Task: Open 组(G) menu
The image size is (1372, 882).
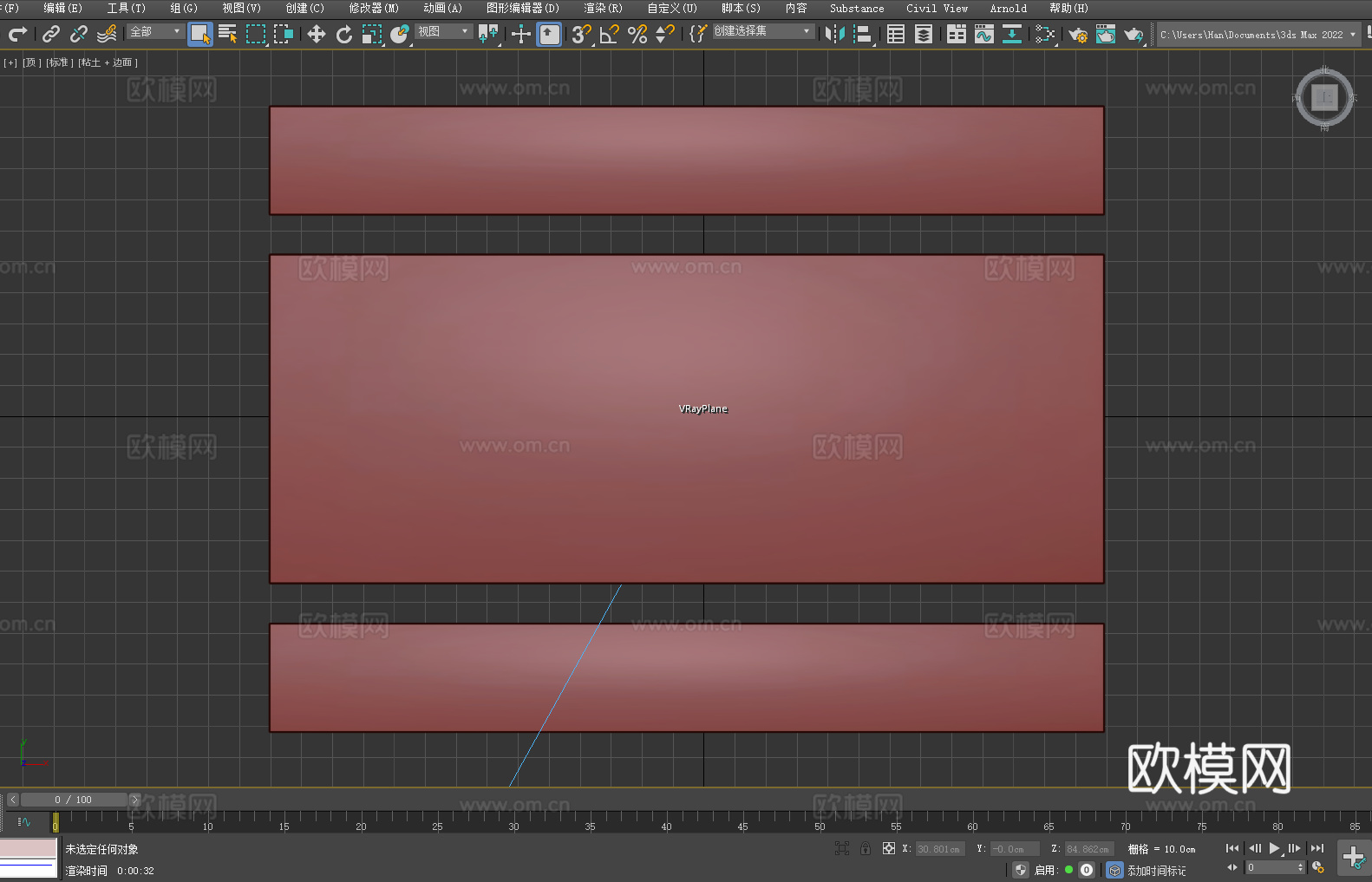Action: (x=184, y=8)
